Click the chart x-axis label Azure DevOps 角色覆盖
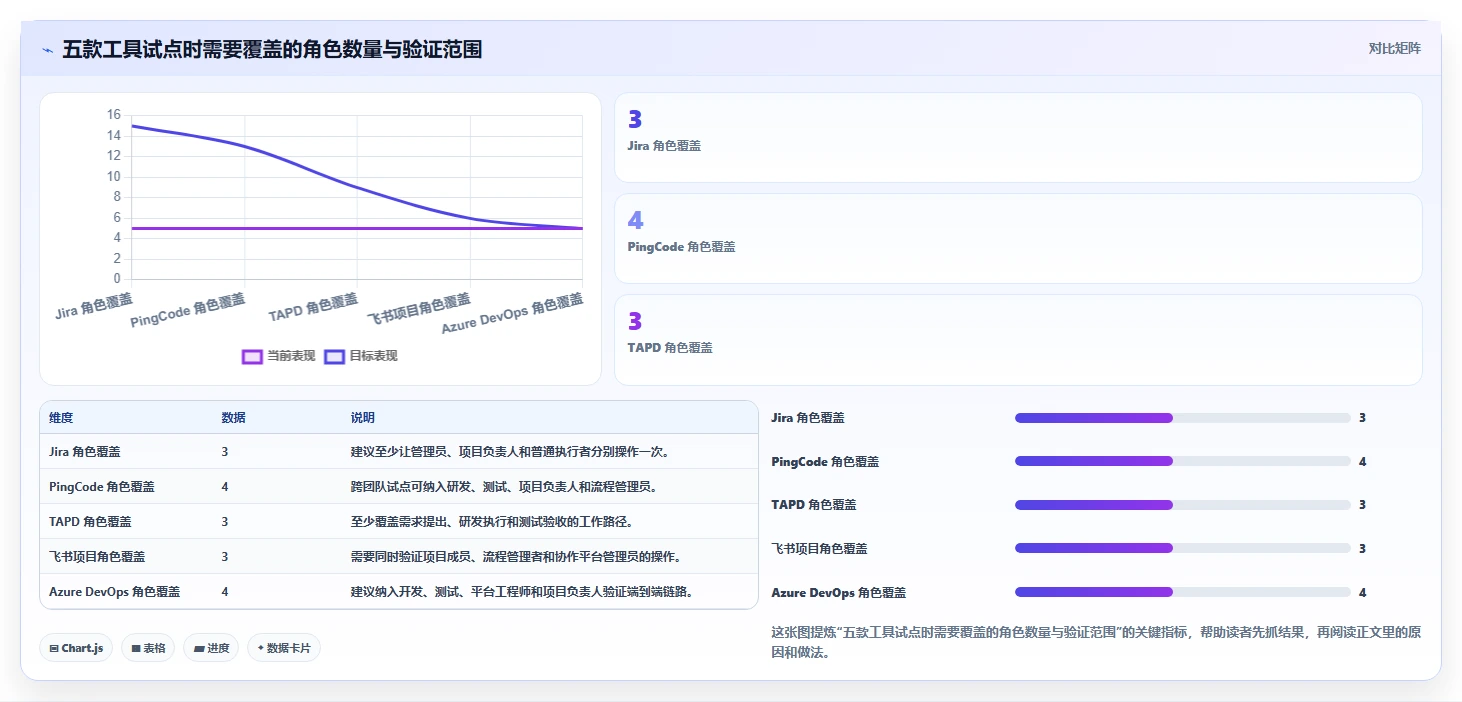The image size is (1462, 702). 513,314
